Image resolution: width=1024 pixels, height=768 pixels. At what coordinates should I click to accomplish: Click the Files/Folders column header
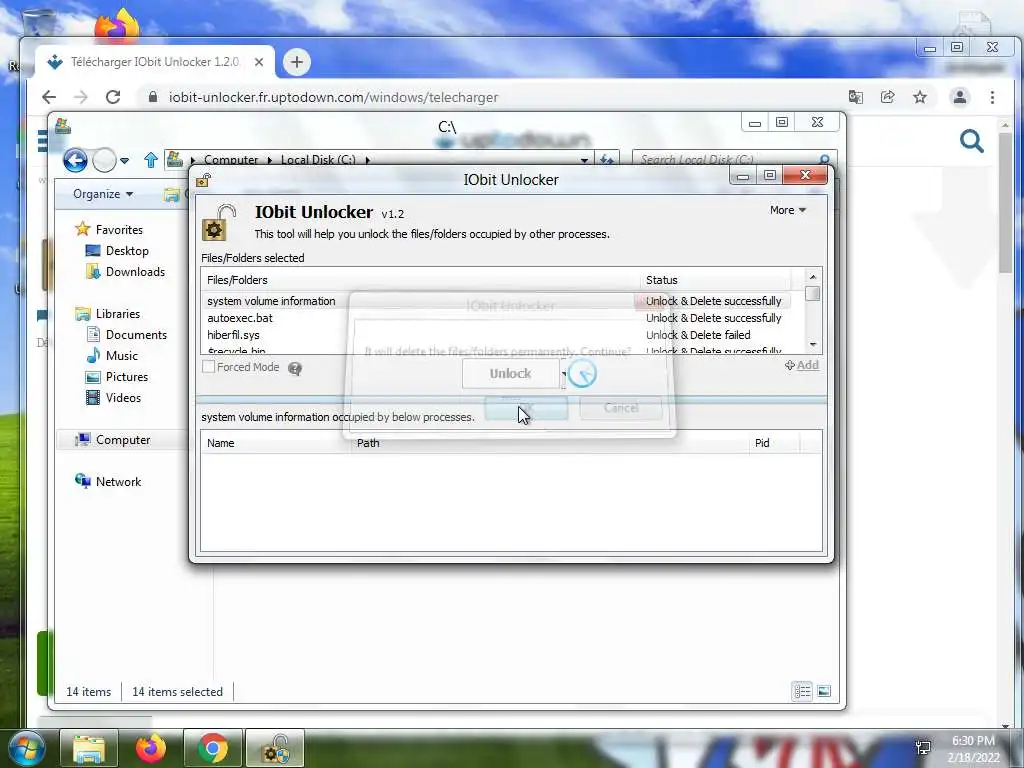point(421,280)
